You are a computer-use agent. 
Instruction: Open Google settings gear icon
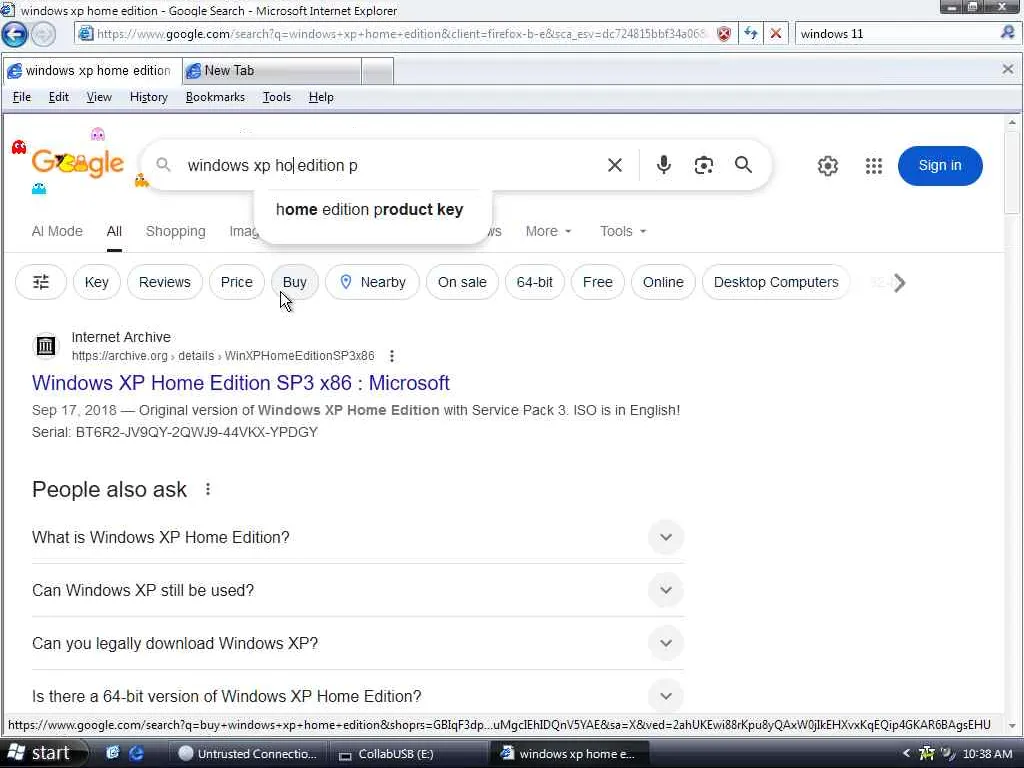[x=827, y=166]
